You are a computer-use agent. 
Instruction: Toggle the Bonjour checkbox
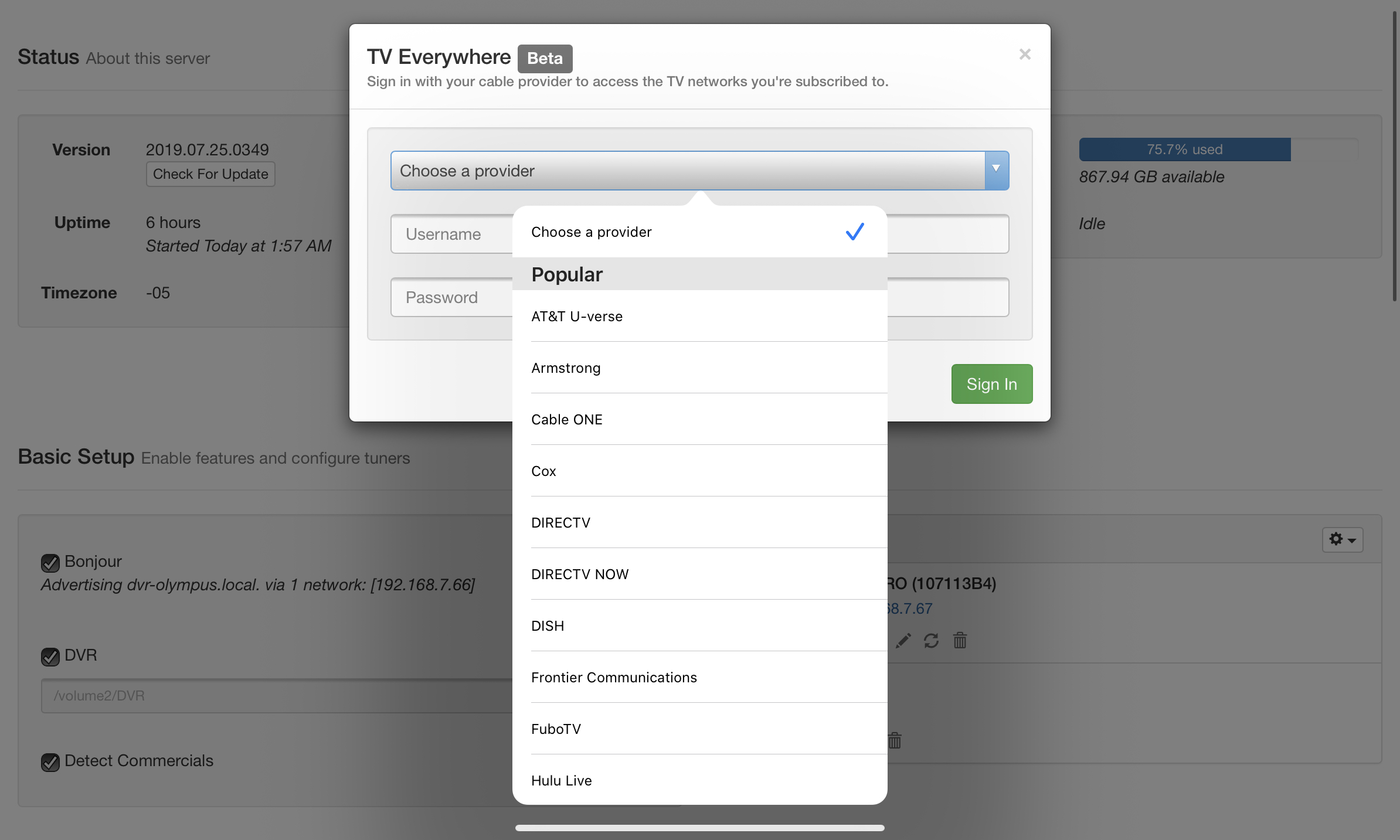point(50,563)
